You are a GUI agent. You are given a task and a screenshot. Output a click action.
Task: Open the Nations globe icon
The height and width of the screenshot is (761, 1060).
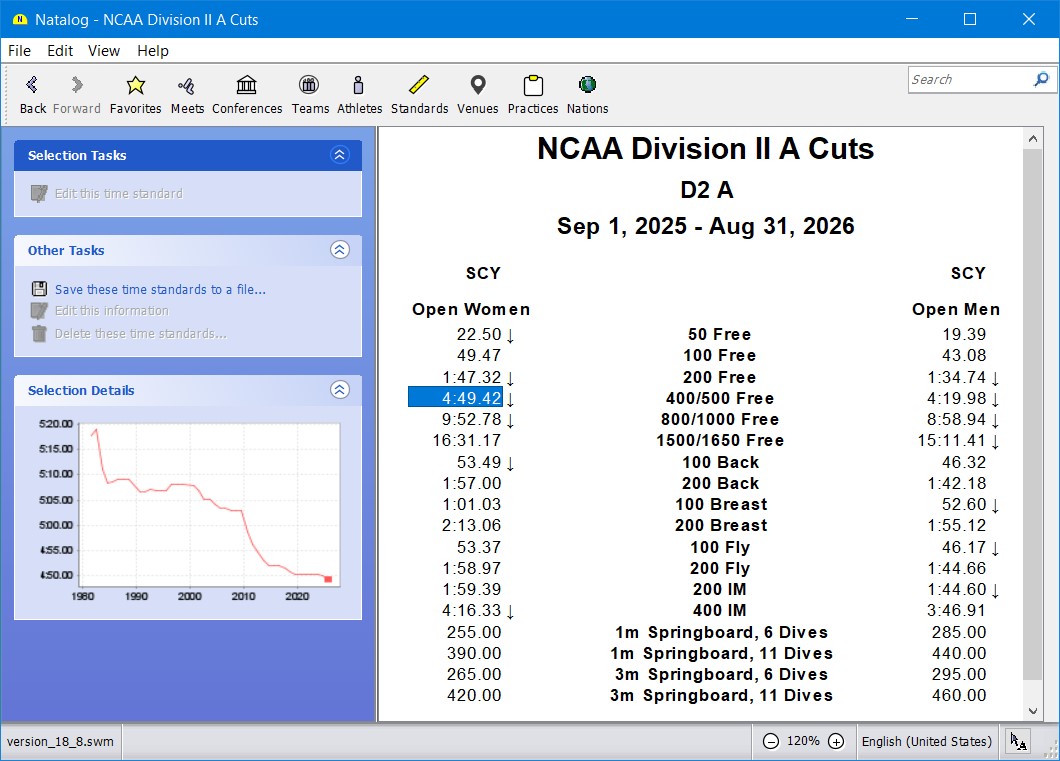point(587,86)
